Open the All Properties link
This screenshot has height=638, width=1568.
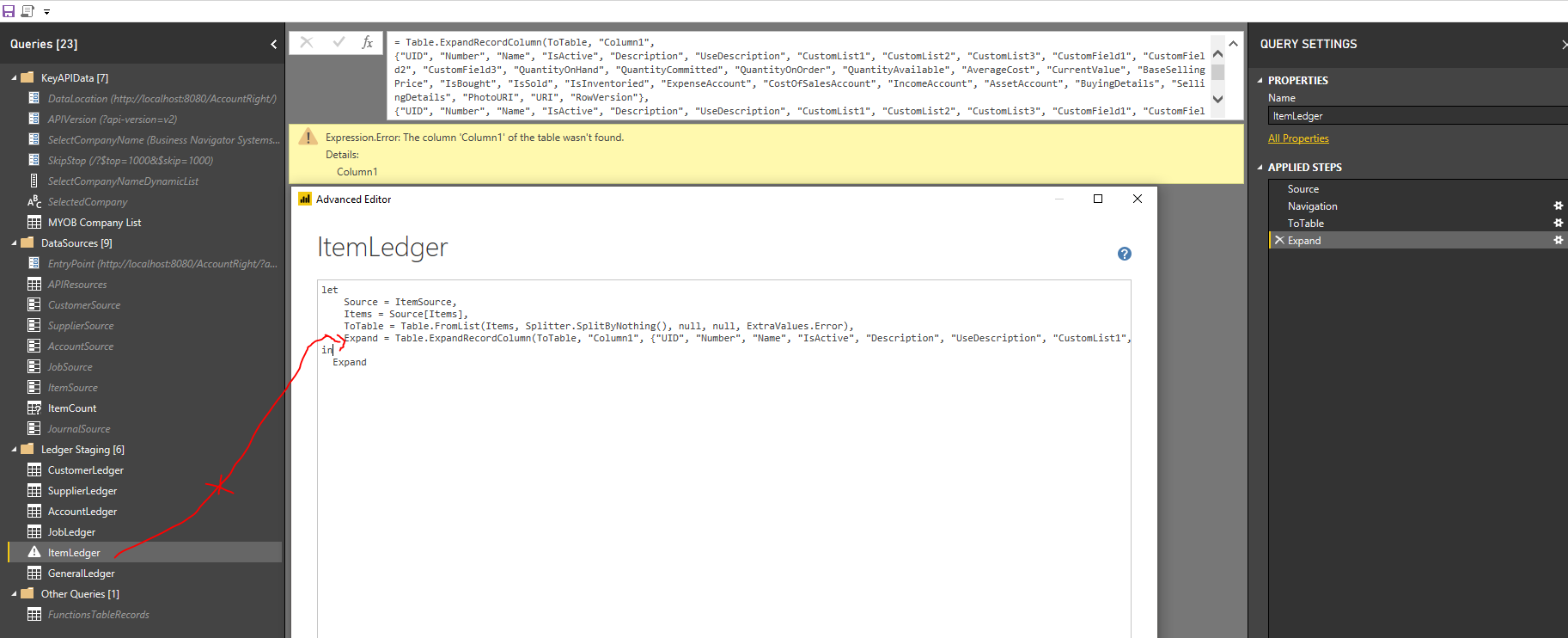[x=1298, y=138]
